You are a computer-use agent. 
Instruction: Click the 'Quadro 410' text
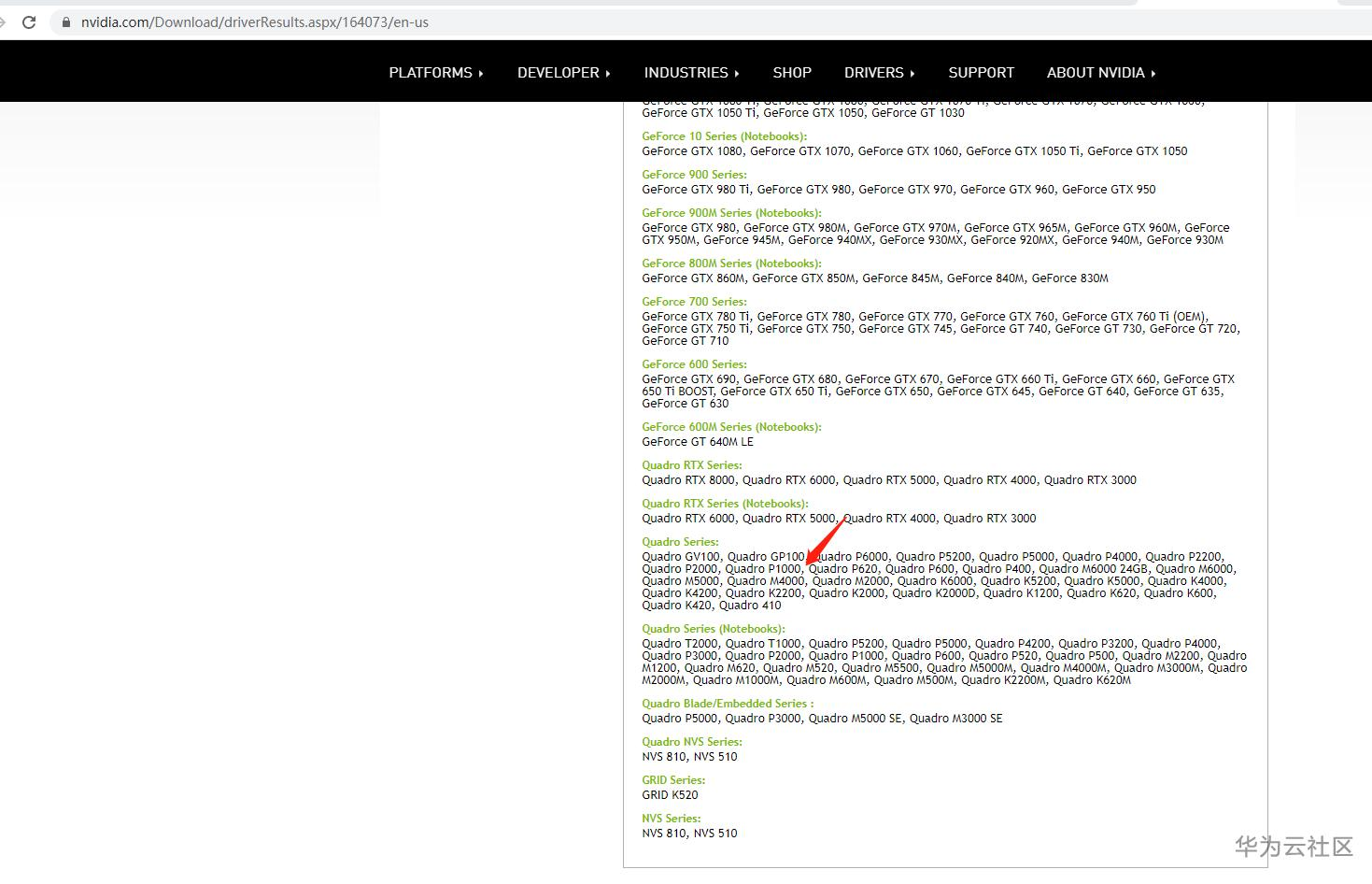750,606
